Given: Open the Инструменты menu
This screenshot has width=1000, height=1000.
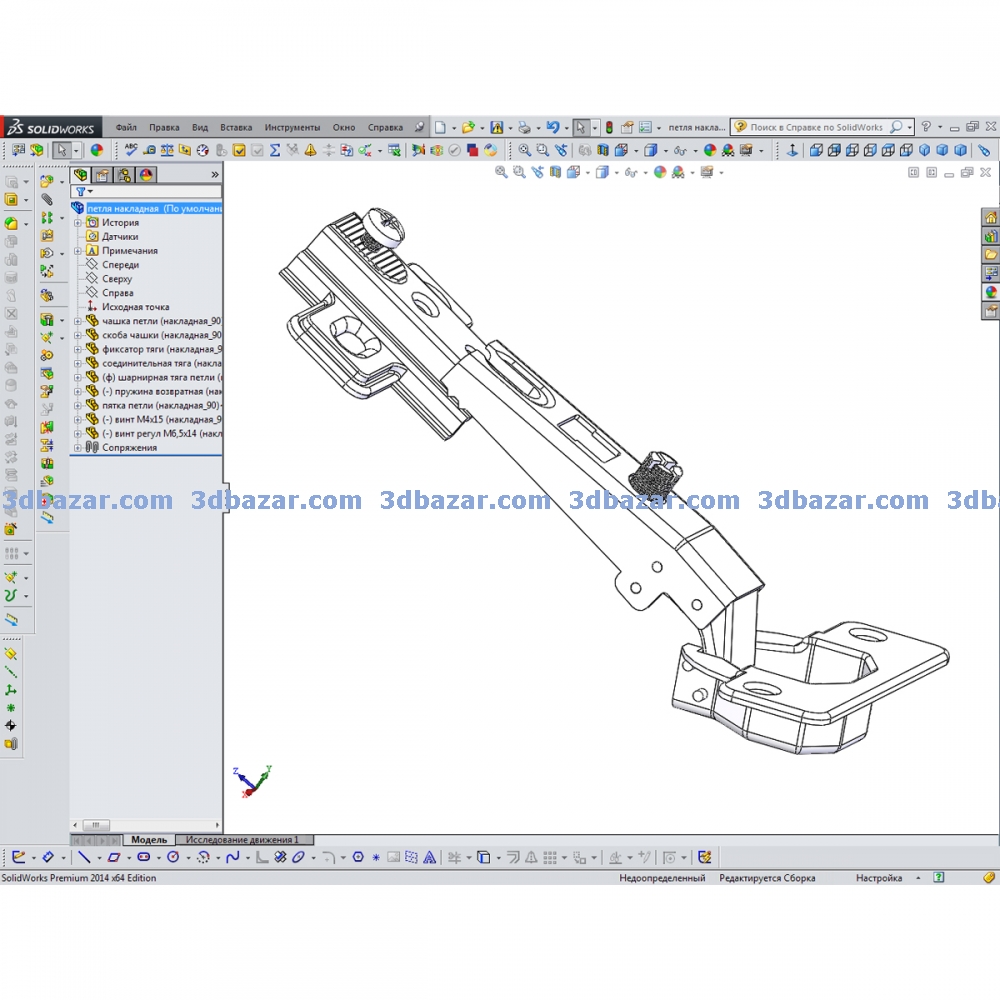Looking at the screenshot, I should (x=292, y=128).
